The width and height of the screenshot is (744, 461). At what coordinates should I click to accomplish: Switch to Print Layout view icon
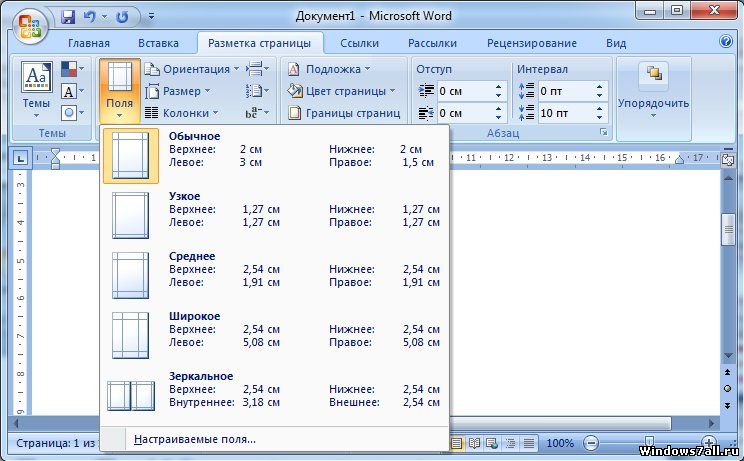pos(456,443)
